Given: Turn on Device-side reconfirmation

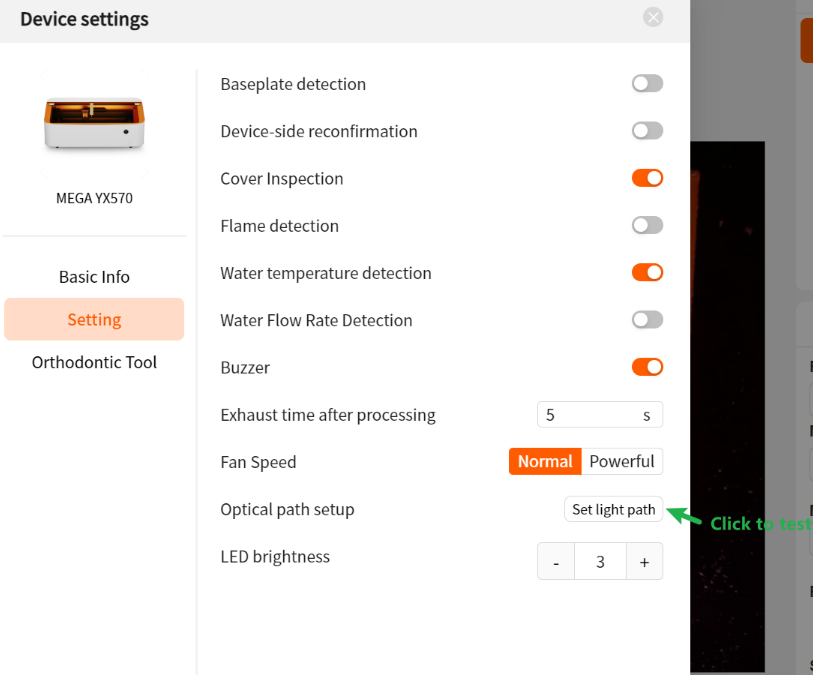Looking at the screenshot, I should (x=647, y=131).
